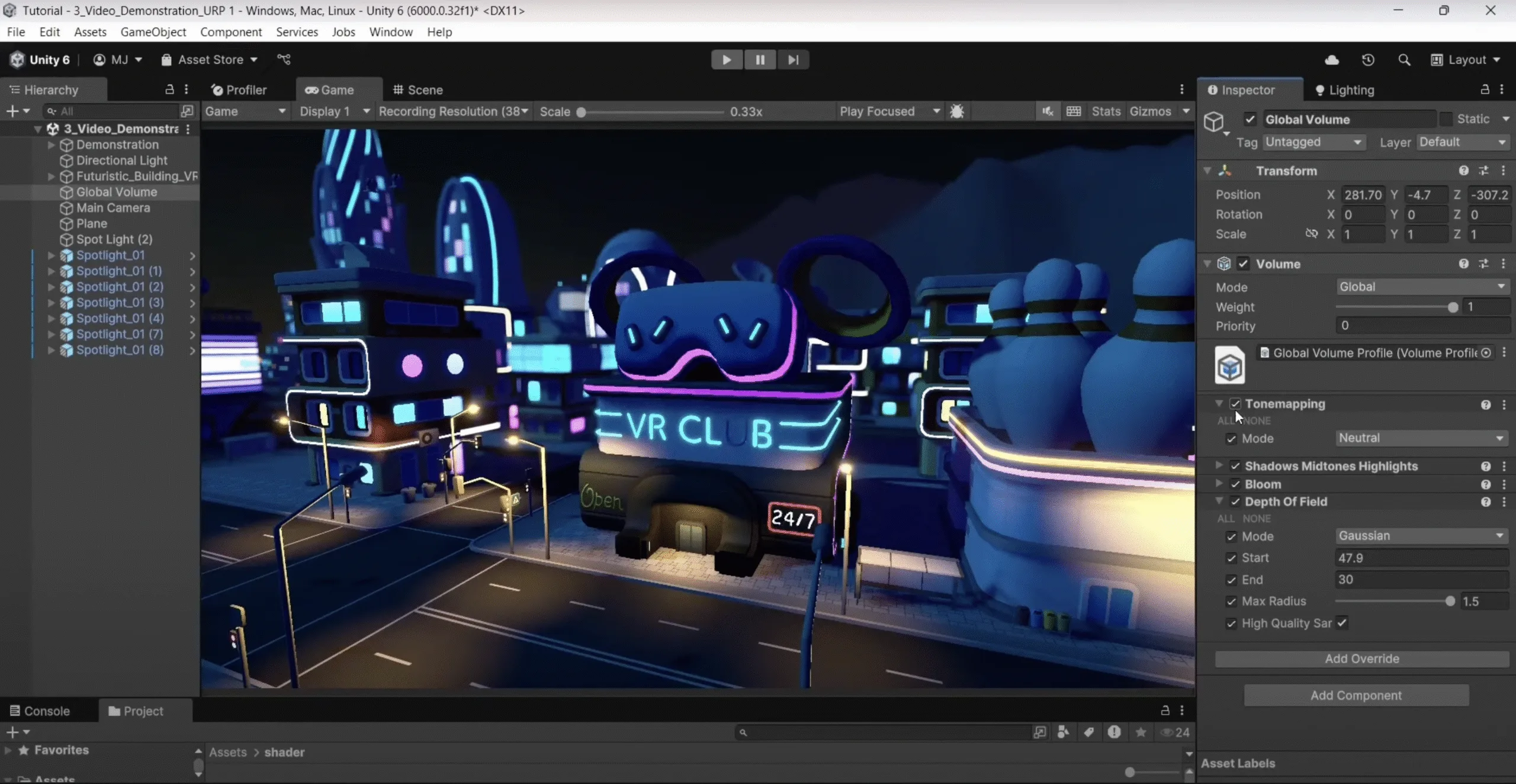Switch to the Console tab

pos(40,711)
